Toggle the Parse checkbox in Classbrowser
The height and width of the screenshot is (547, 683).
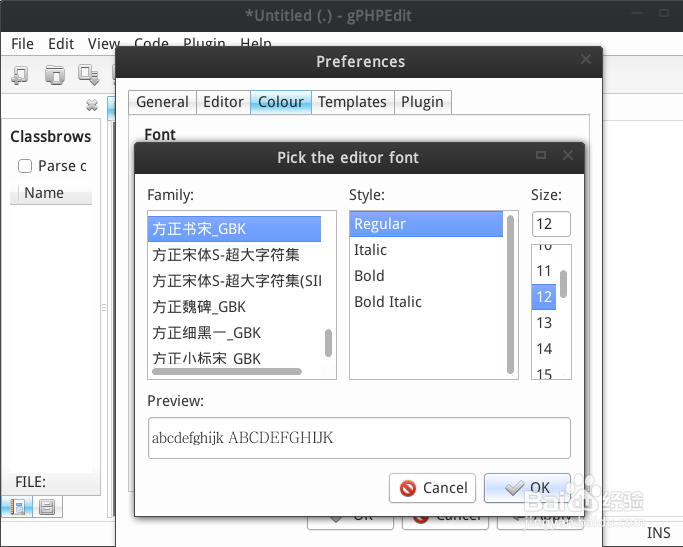click(x=25, y=166)
